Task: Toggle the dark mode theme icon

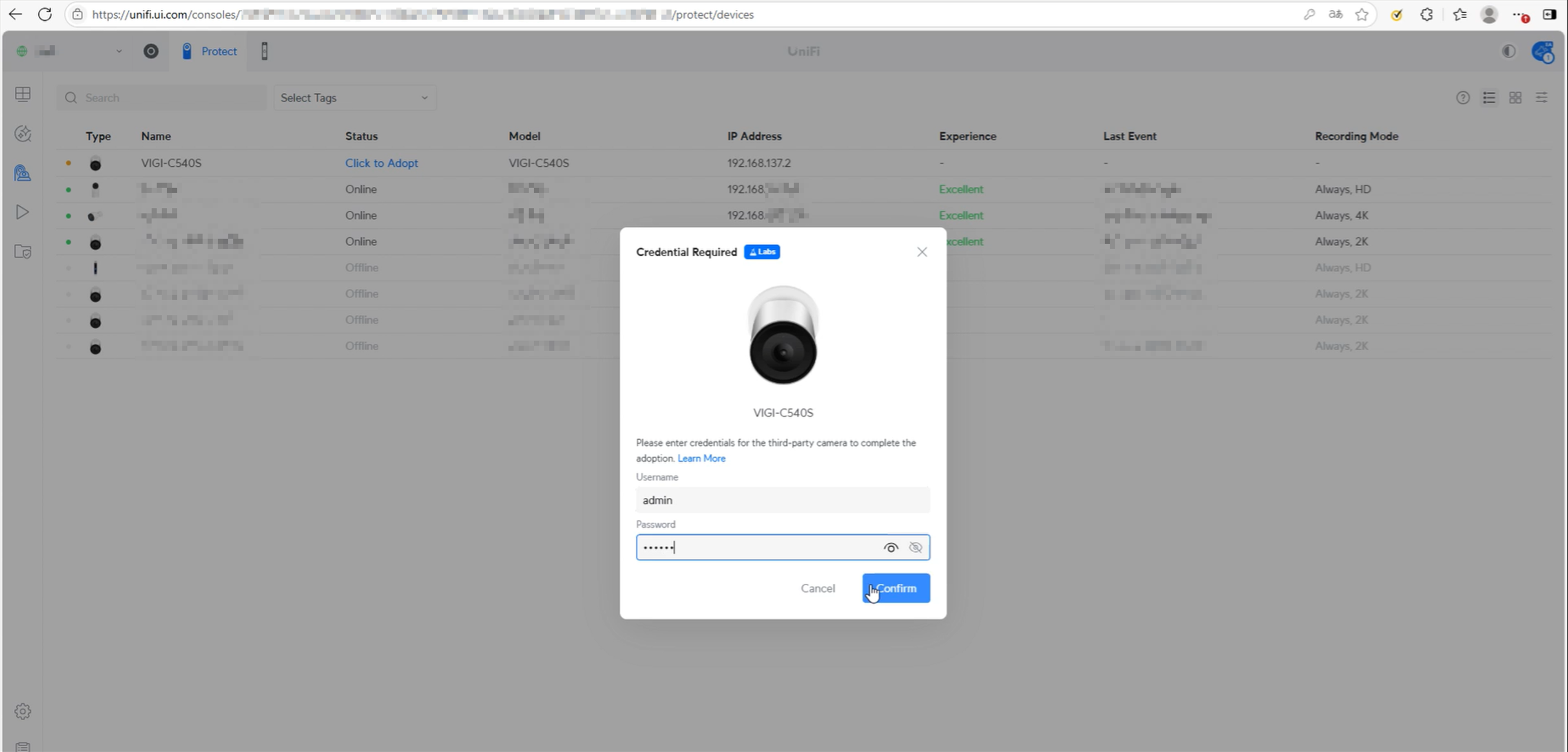Action: (x=1508, y=51)
